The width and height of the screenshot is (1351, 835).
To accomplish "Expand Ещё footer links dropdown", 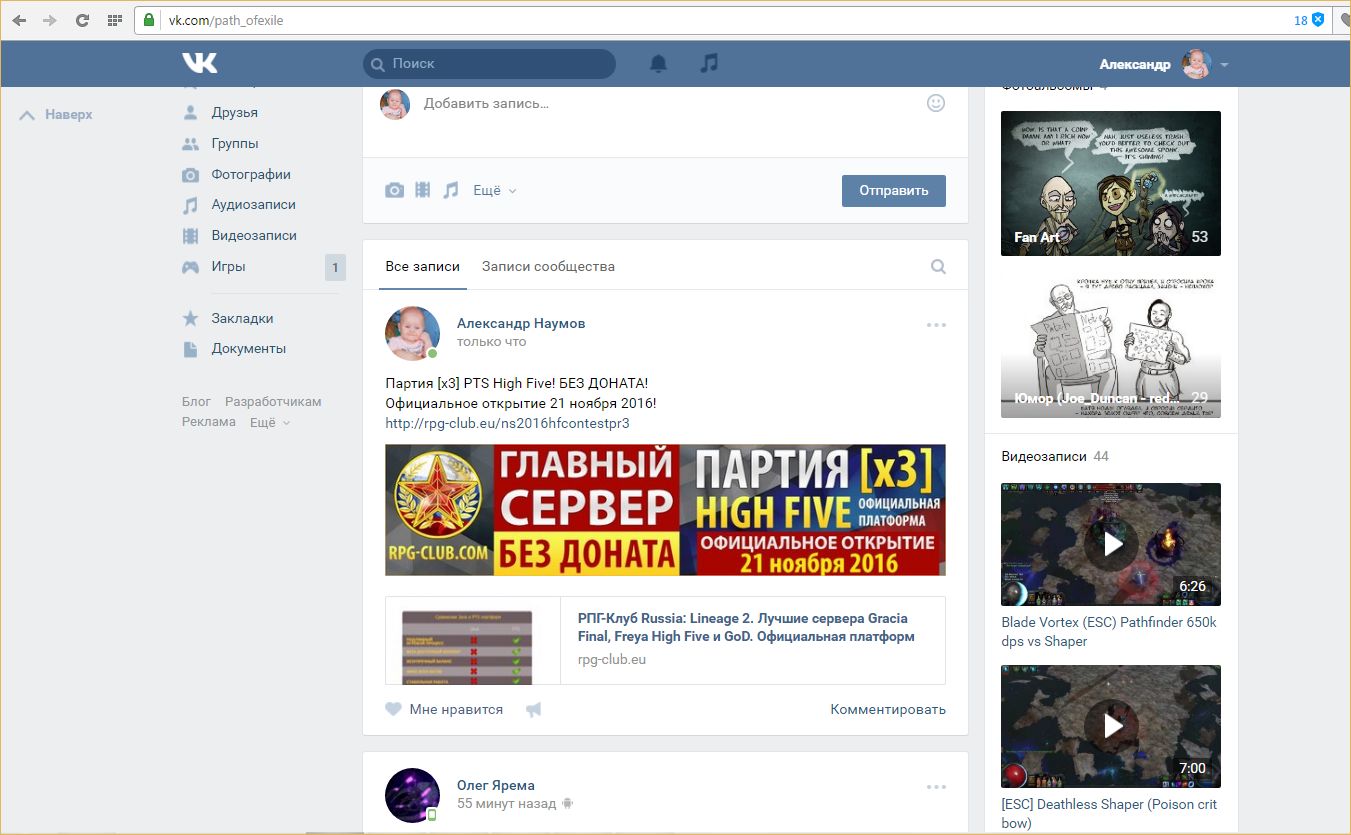I will point(270,422).
